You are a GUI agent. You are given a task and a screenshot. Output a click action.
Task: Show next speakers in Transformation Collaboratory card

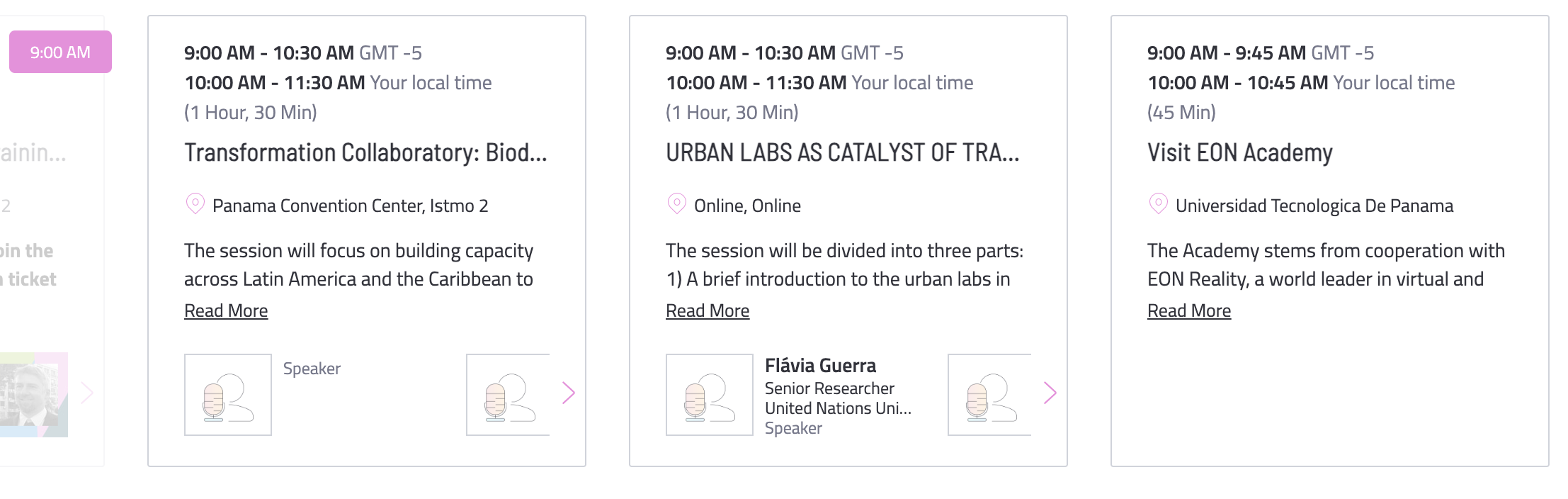point(568,393)
